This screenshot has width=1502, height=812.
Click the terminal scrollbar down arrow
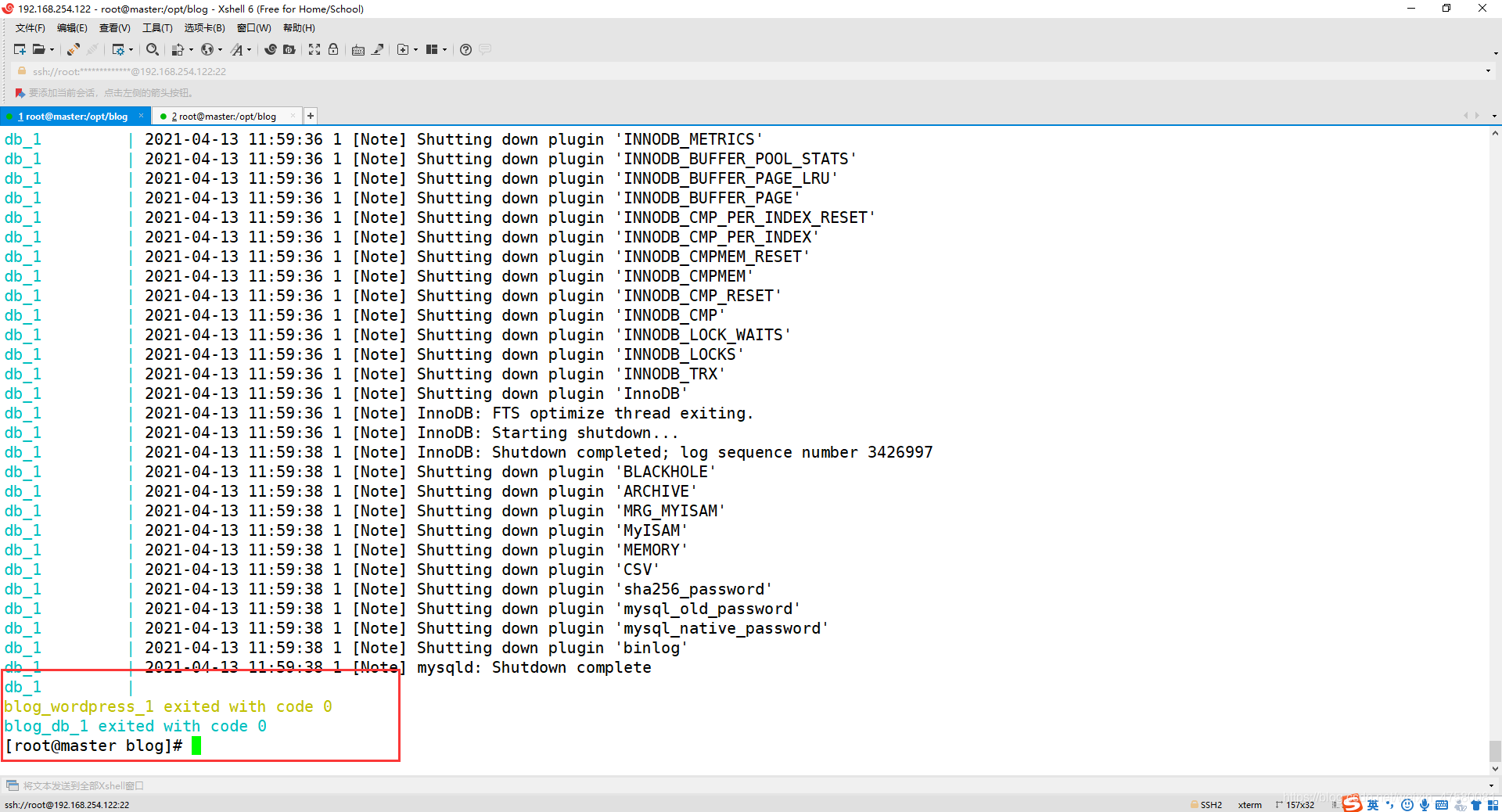1495,769
